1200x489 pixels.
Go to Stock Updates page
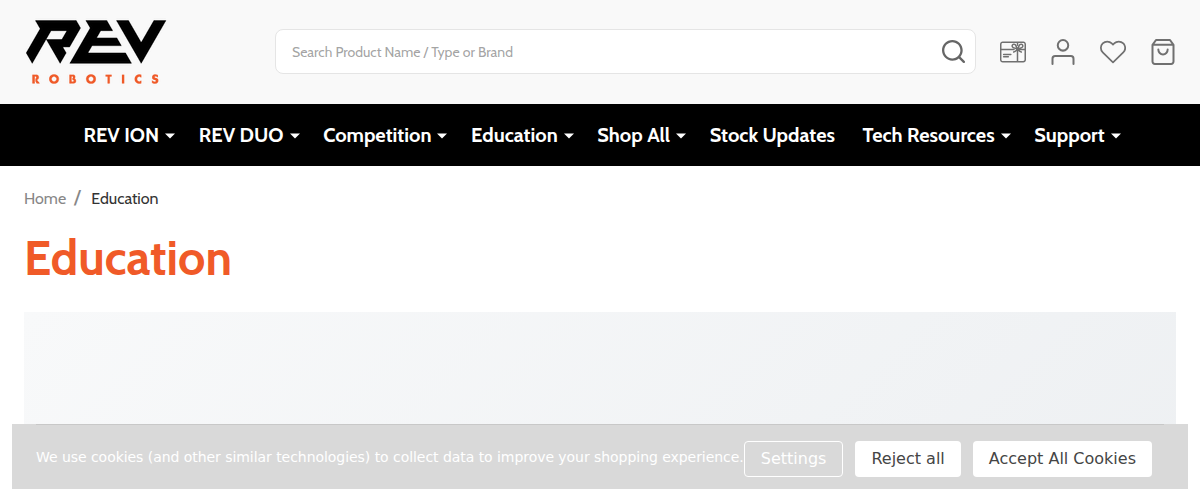click(772, 136)
